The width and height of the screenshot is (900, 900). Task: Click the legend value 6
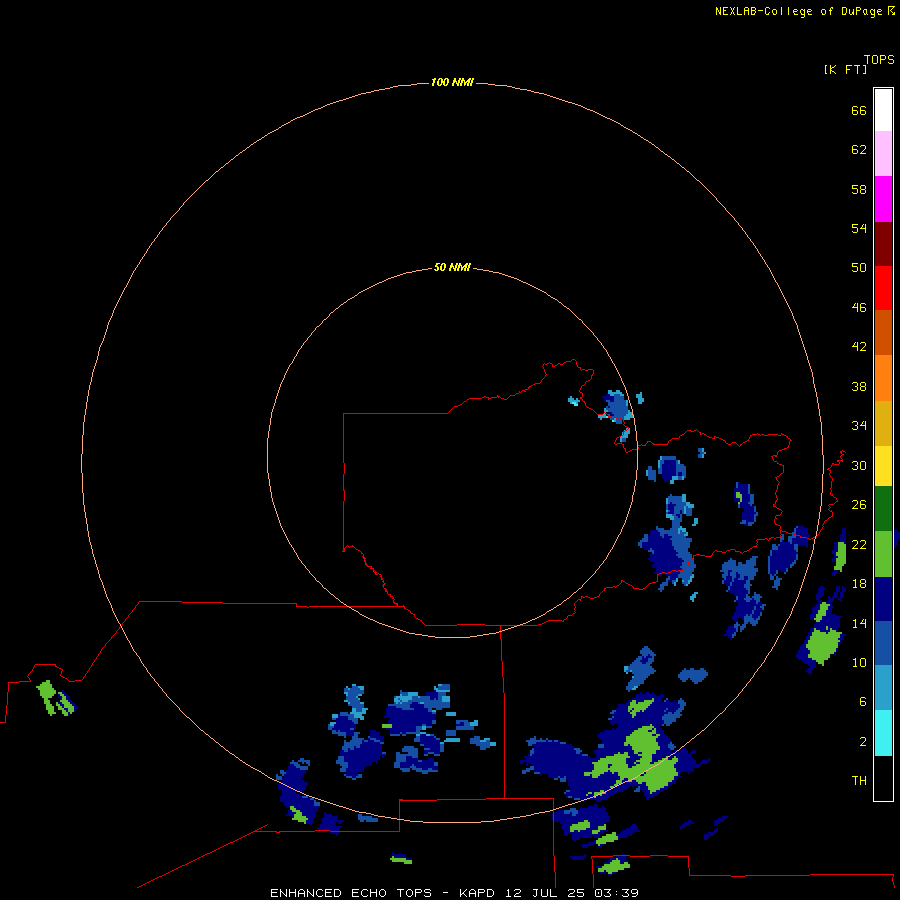coord(863,702)
